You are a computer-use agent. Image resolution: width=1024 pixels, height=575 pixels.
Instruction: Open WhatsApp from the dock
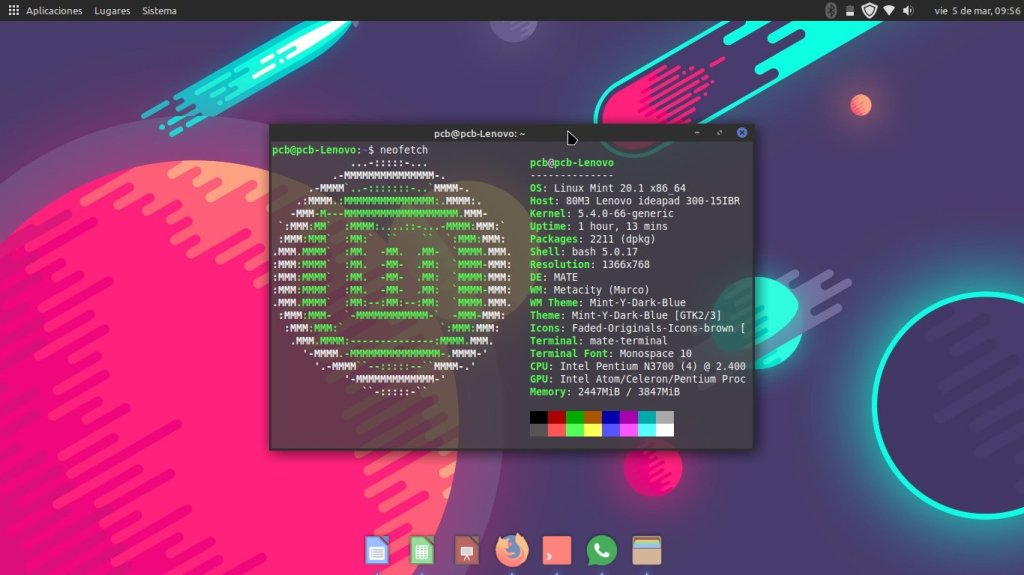click(601, 549)
